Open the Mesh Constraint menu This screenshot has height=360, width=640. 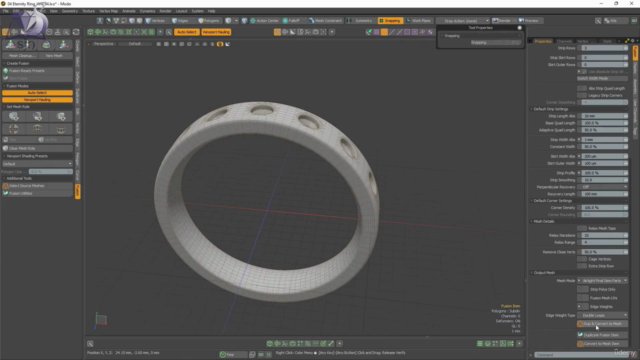point(325,20)
